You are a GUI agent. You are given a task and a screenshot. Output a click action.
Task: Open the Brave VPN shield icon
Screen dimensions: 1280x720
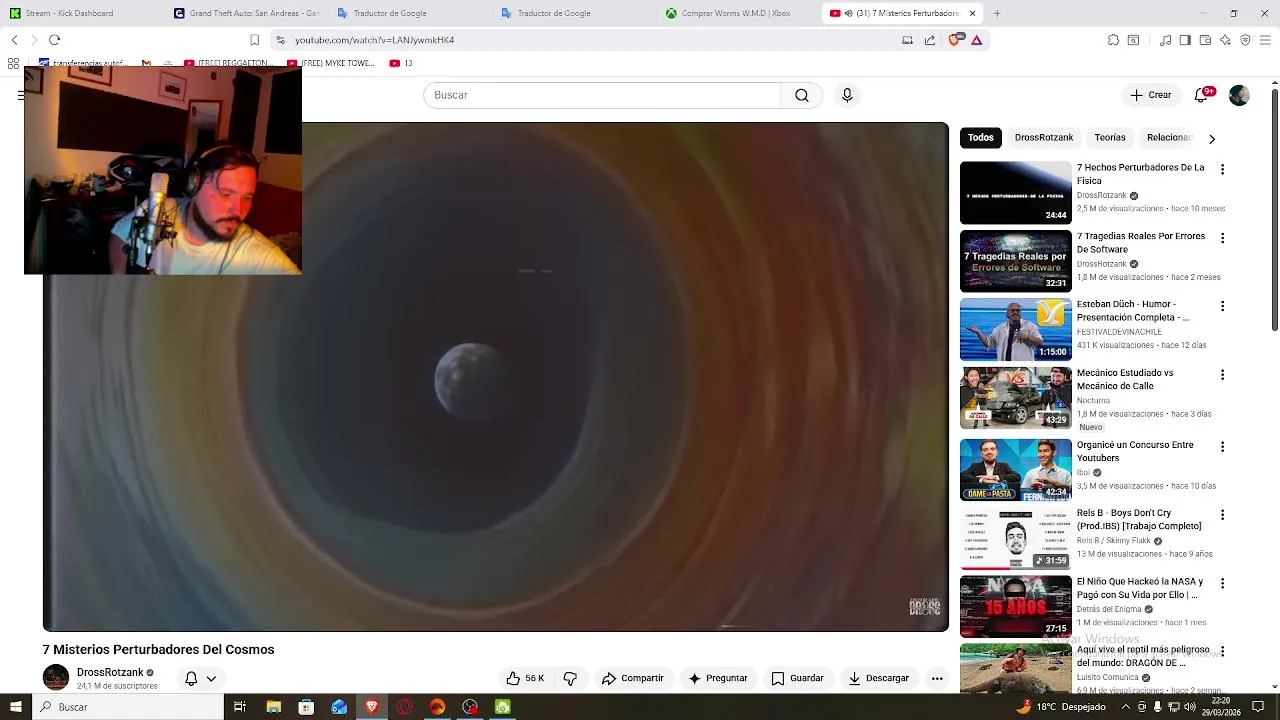click(1245, 40)
